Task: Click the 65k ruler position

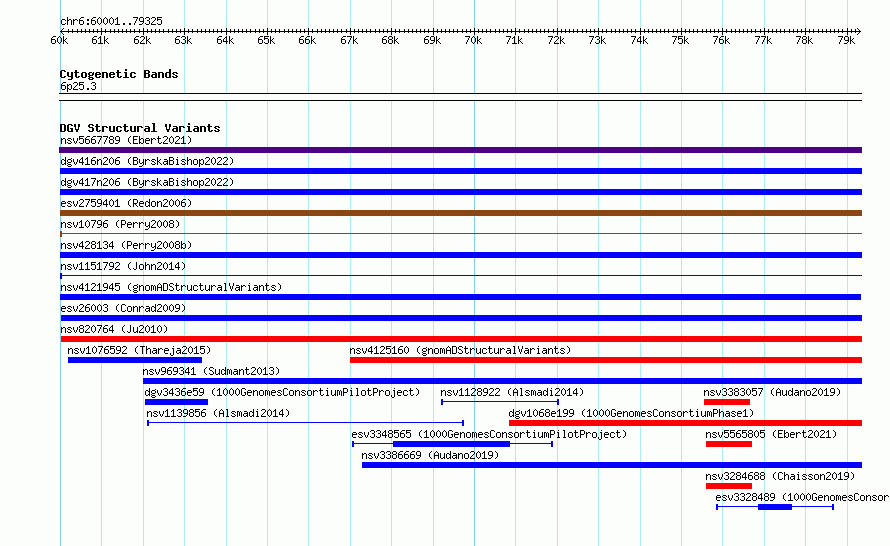Action: point(266,40)
